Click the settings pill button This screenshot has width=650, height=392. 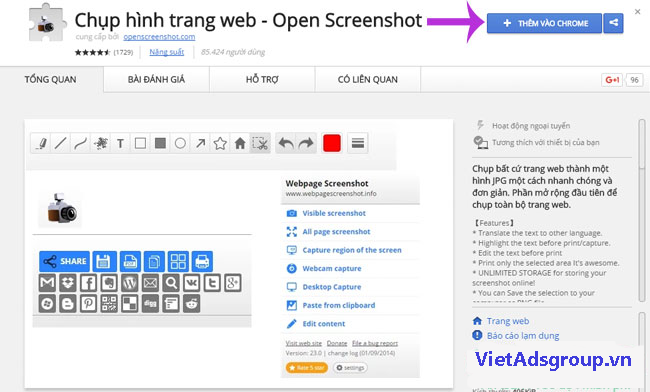coord(350,368)
